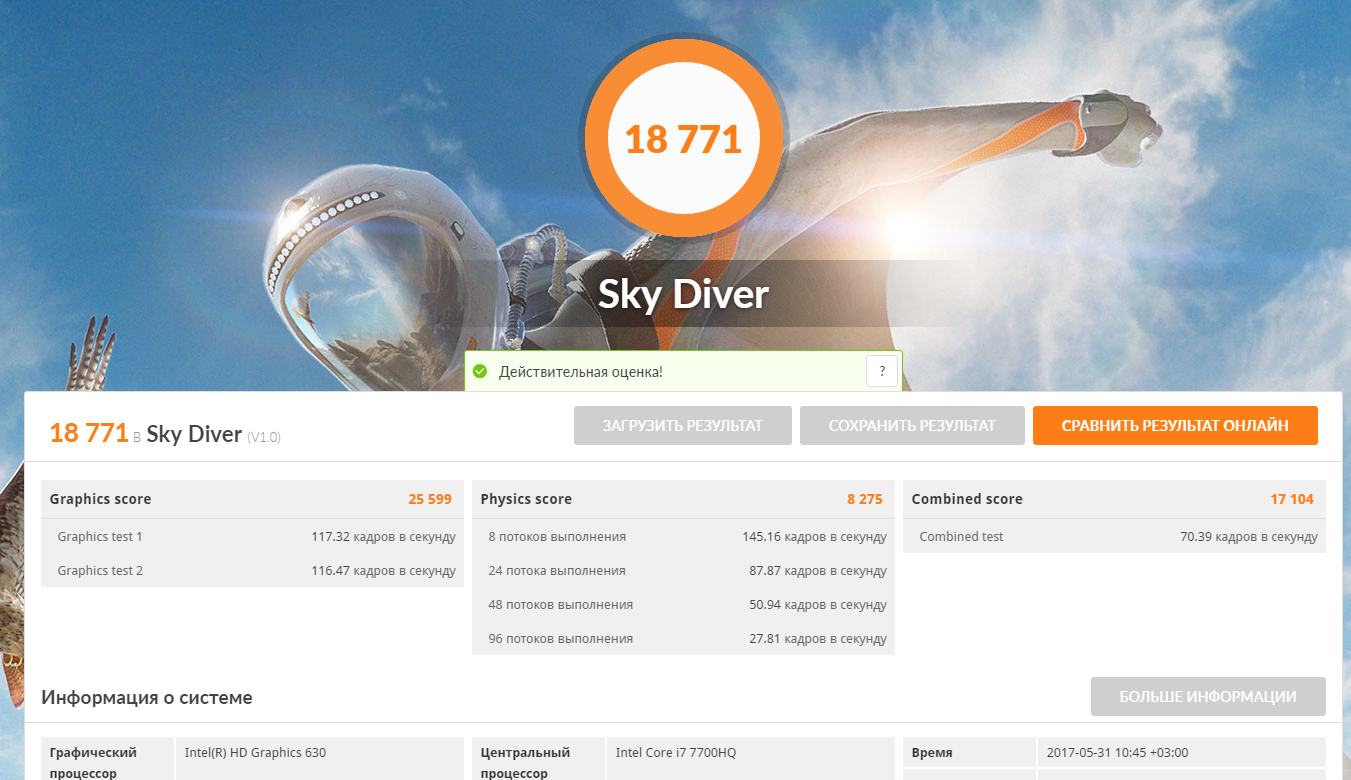Select the Действительная оценка! message text
The height and width of the screenshot is (780, 1351).
point(581,372)
